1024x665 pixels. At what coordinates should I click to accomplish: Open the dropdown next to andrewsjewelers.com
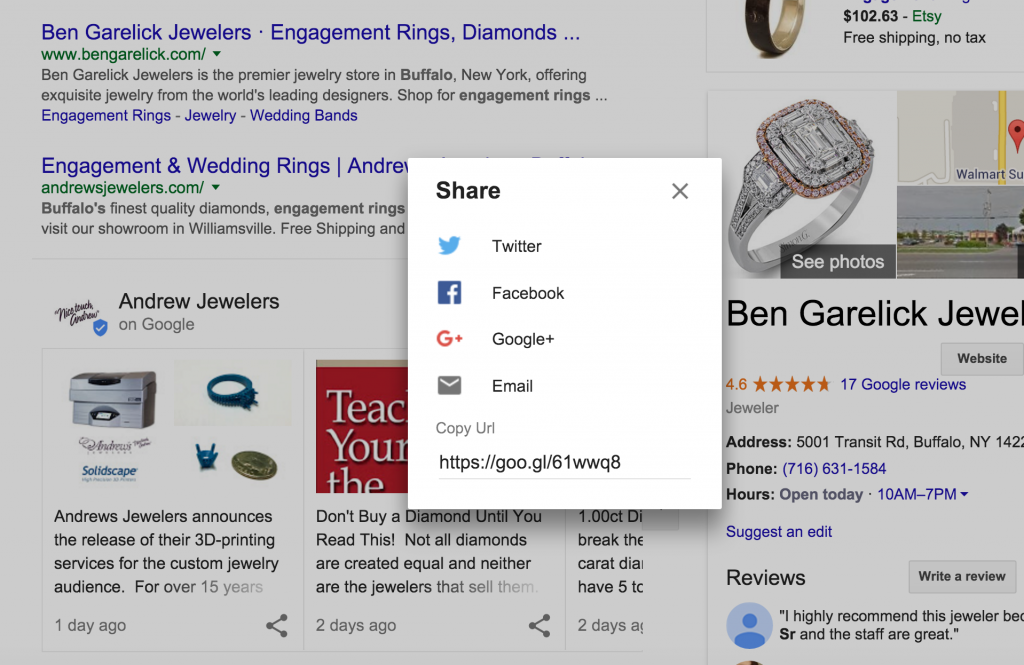(x=217, y=187)
